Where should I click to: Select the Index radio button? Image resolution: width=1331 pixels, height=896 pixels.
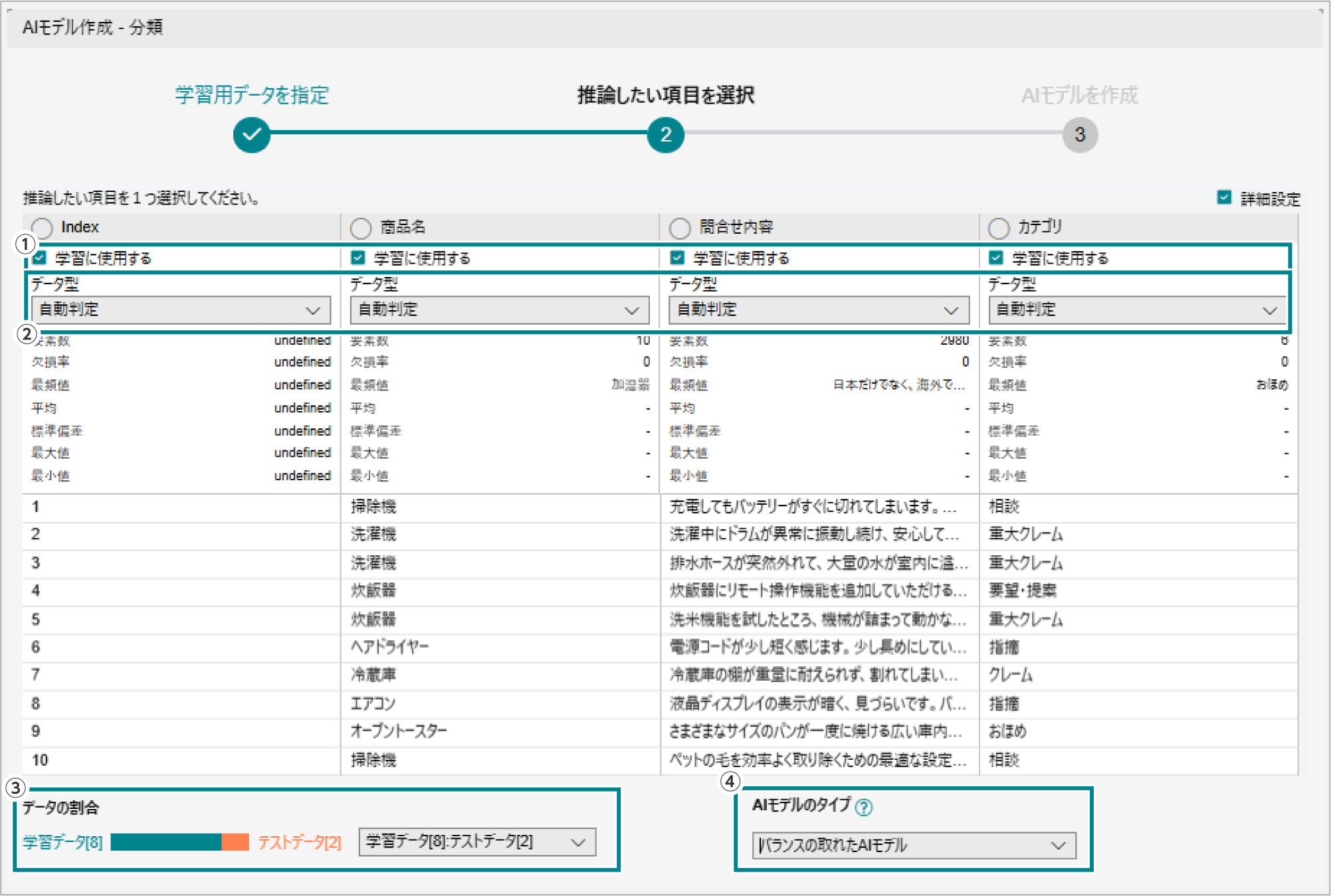[x=42, y=228]
